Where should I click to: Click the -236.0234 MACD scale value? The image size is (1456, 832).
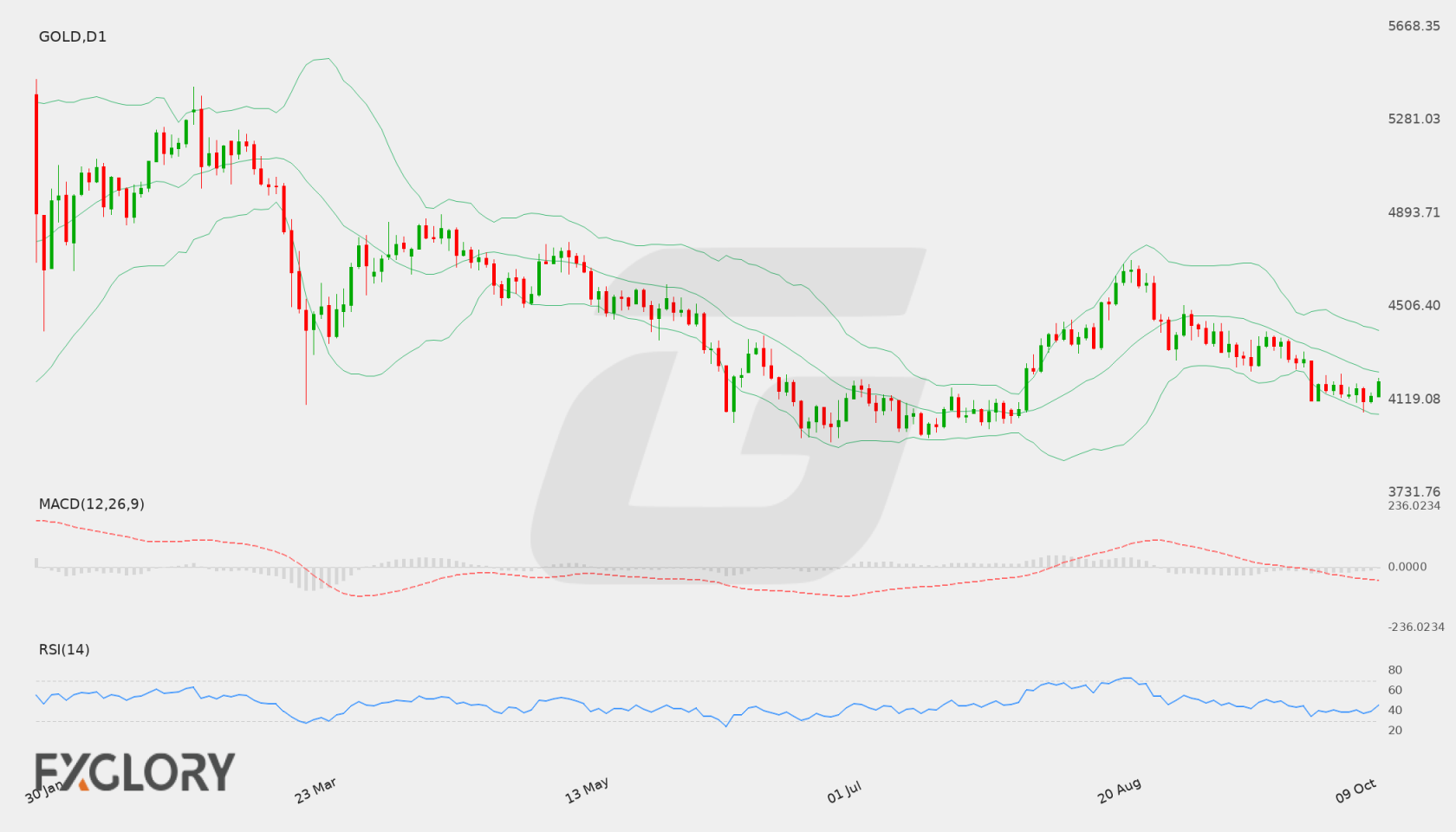point(1415,627)
